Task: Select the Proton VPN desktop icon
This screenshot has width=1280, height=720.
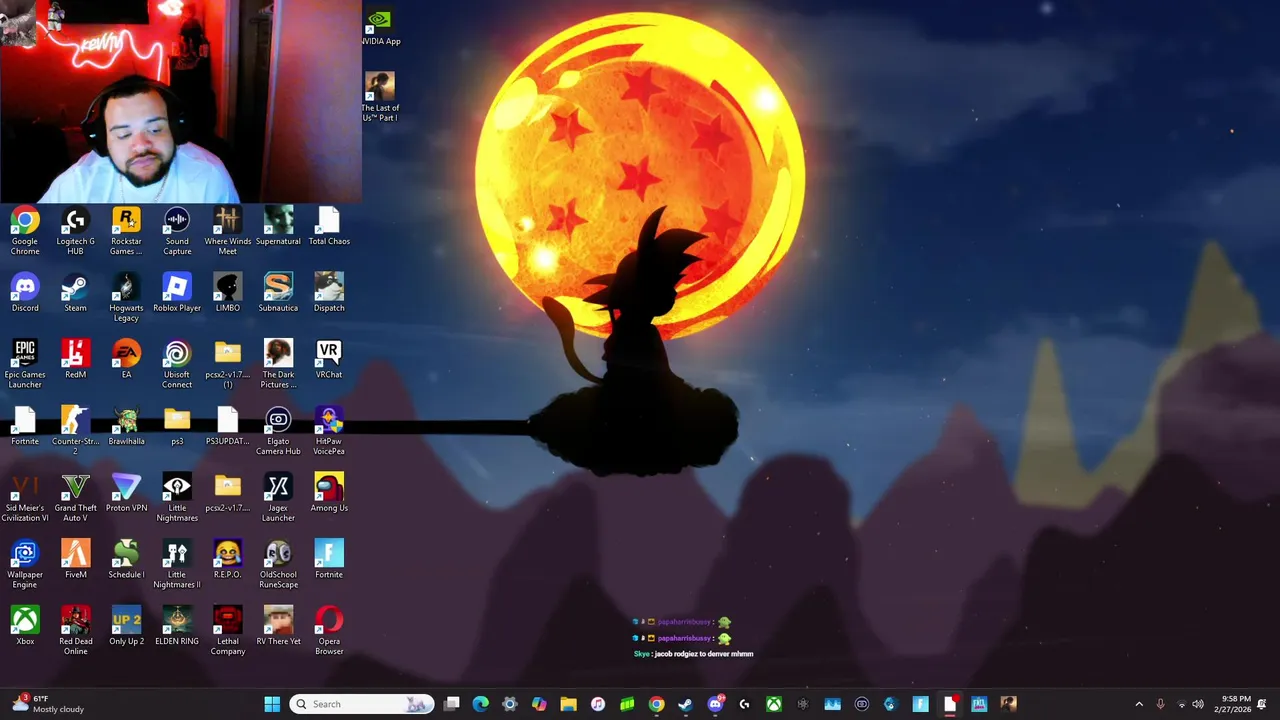Action: (126, 494)
